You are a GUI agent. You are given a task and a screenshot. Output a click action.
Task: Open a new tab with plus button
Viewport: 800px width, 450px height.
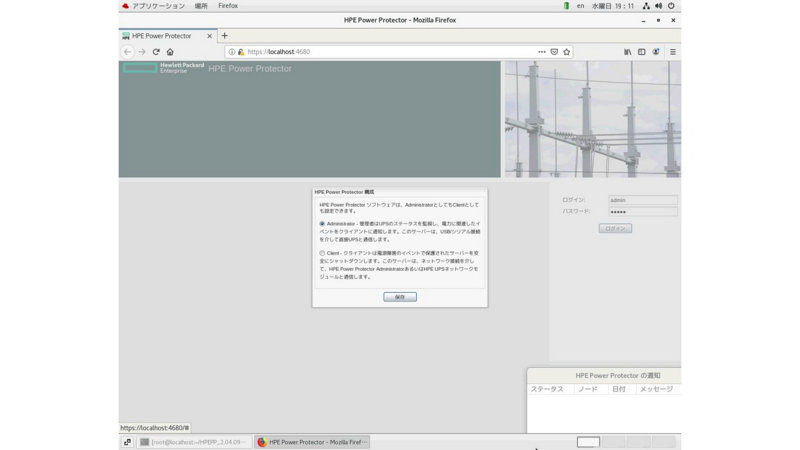(x=224, y=35)
